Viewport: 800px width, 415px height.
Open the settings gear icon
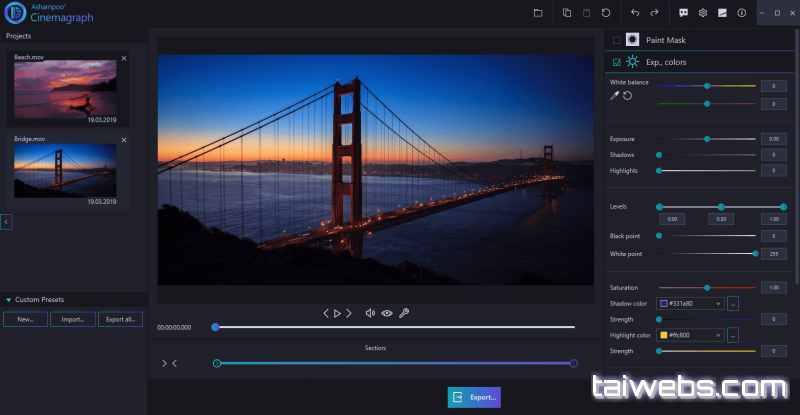(x=703, y=13)
